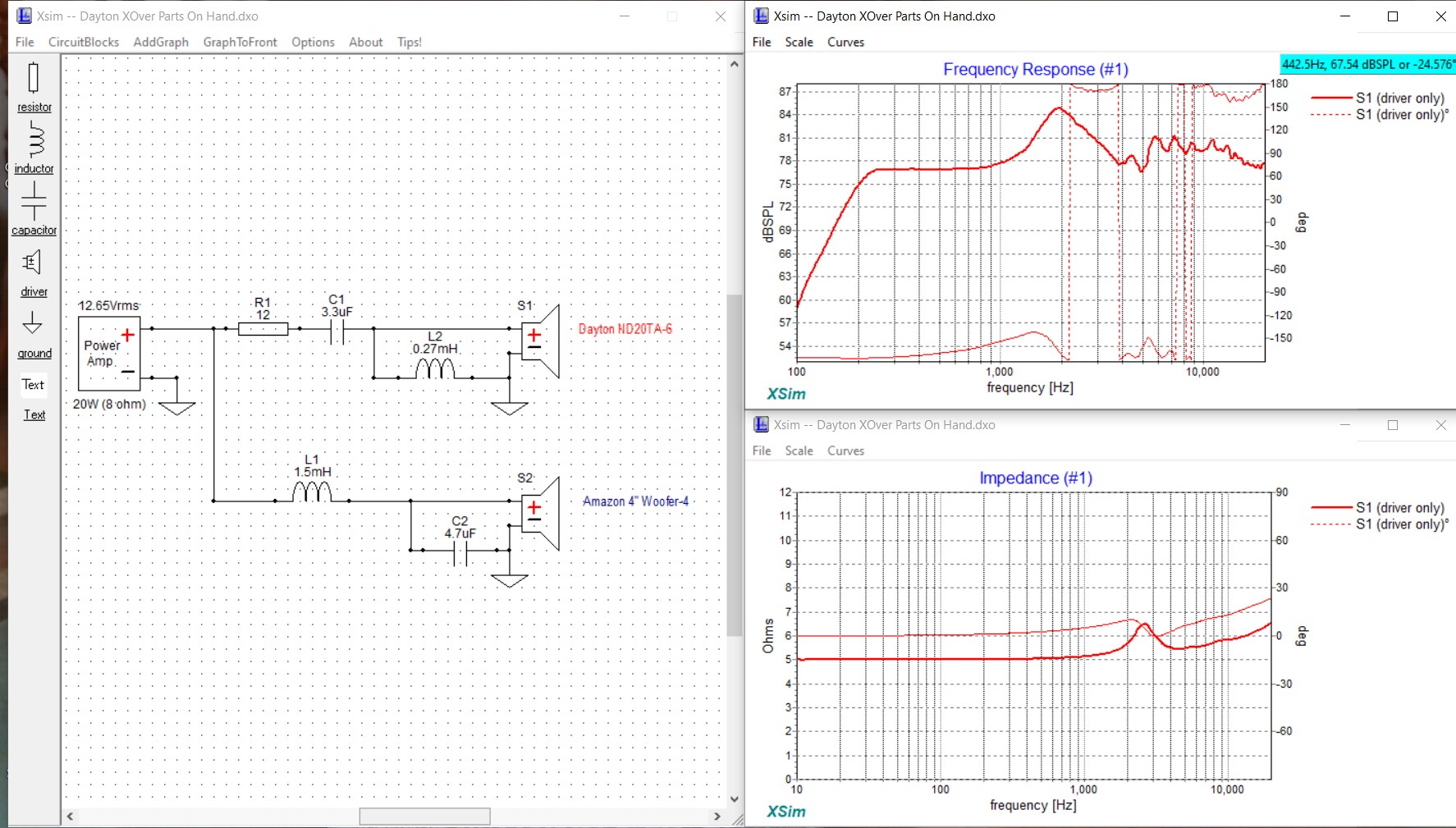The image size is (1456, 828).
Task: Click the Impedance (#1) graph title
Action: click(x=1036, y=478)
